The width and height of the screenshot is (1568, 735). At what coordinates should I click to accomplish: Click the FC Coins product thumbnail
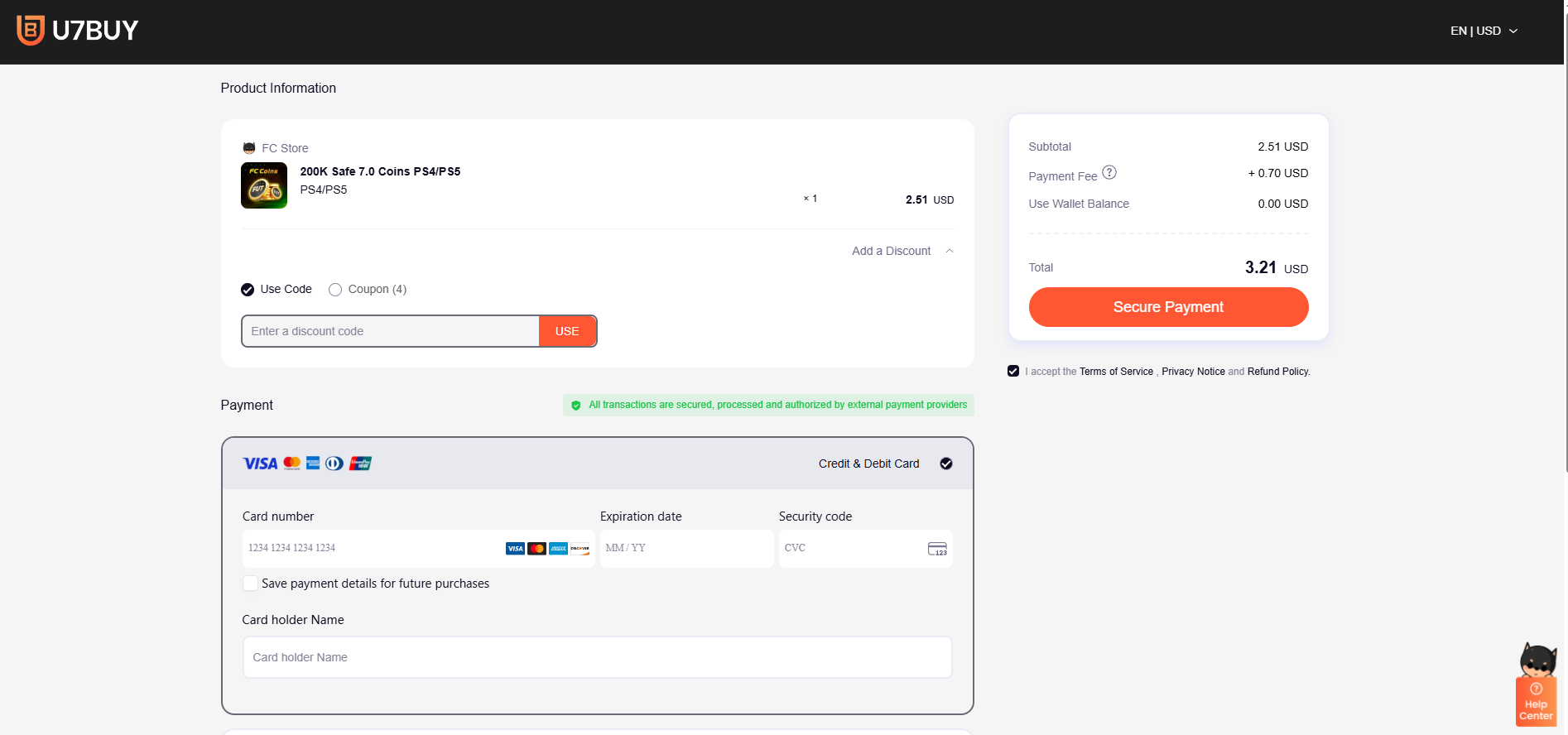[x=264, y=185]
